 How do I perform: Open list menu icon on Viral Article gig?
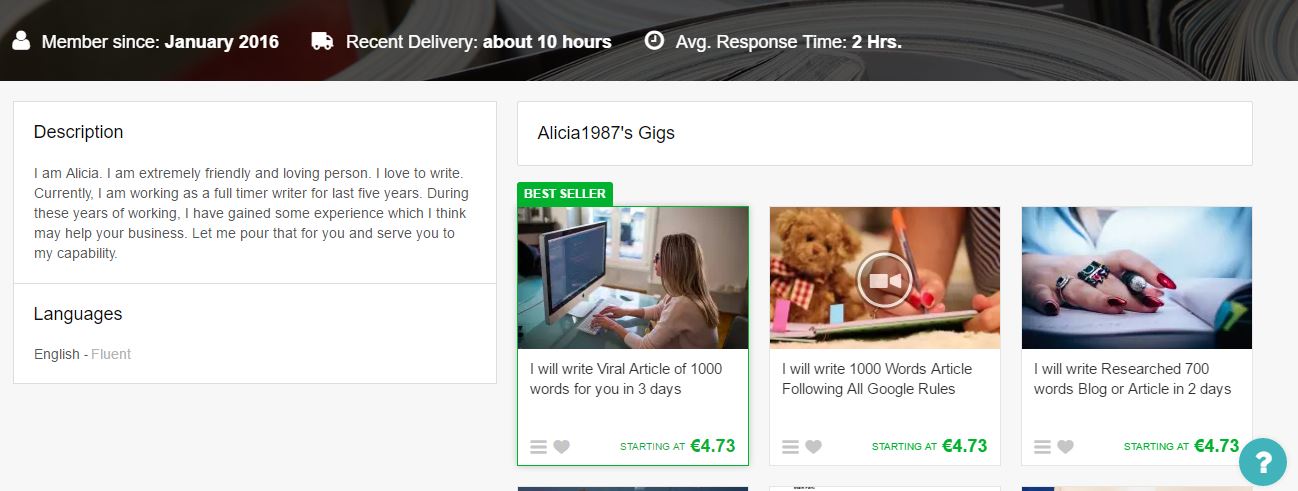click(x=538, y=447)
